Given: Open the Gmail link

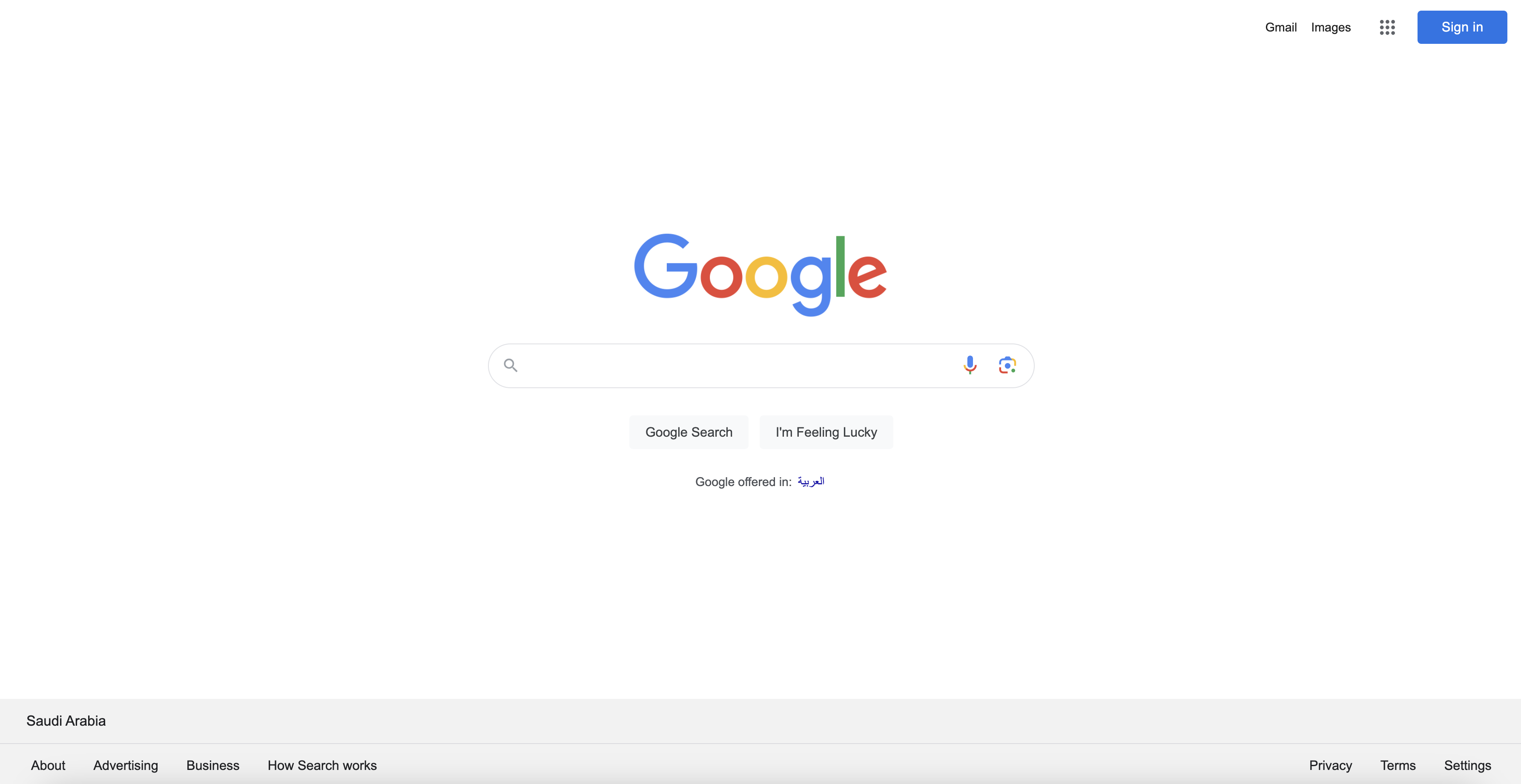Looking at the screenshot, I should pyautogui.click(x=1281, y=27).
